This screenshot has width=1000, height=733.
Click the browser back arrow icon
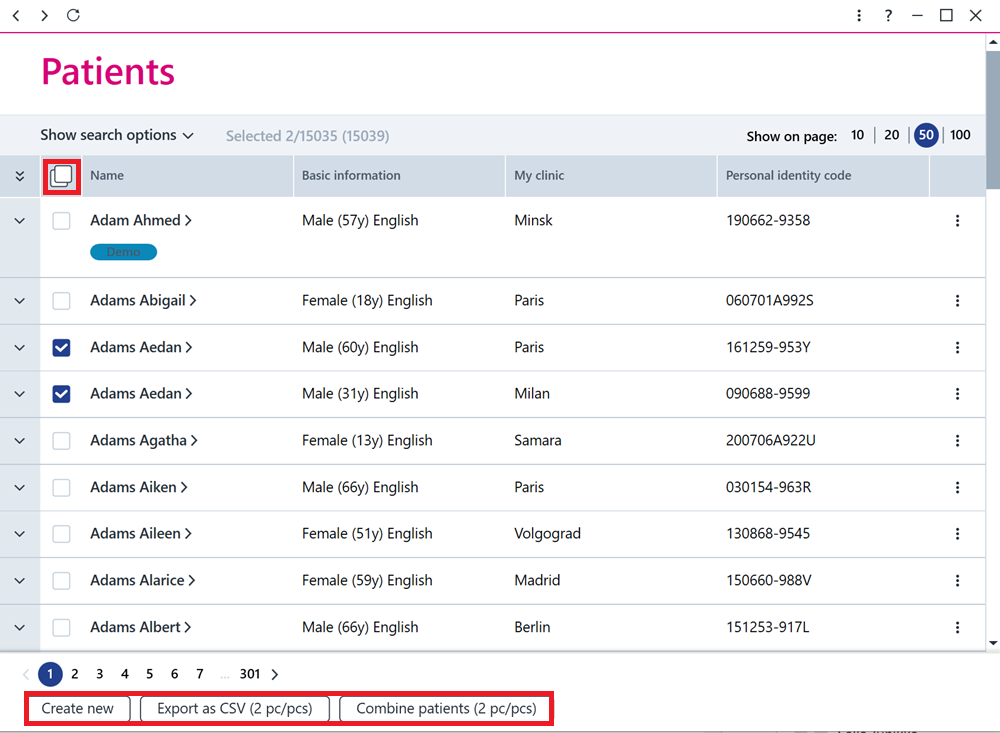tap(16, 15)
